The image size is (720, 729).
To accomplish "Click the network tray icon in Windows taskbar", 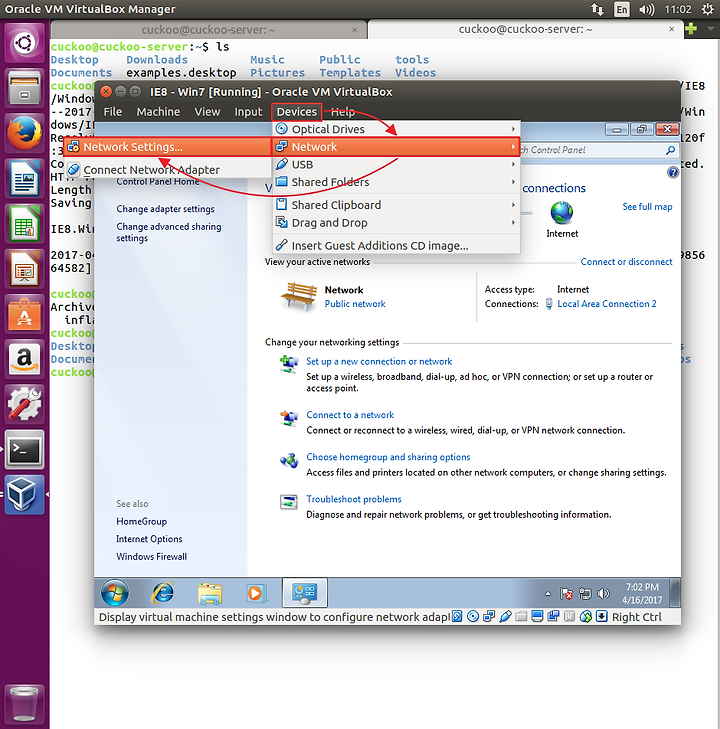I will [x=585, y=594].
